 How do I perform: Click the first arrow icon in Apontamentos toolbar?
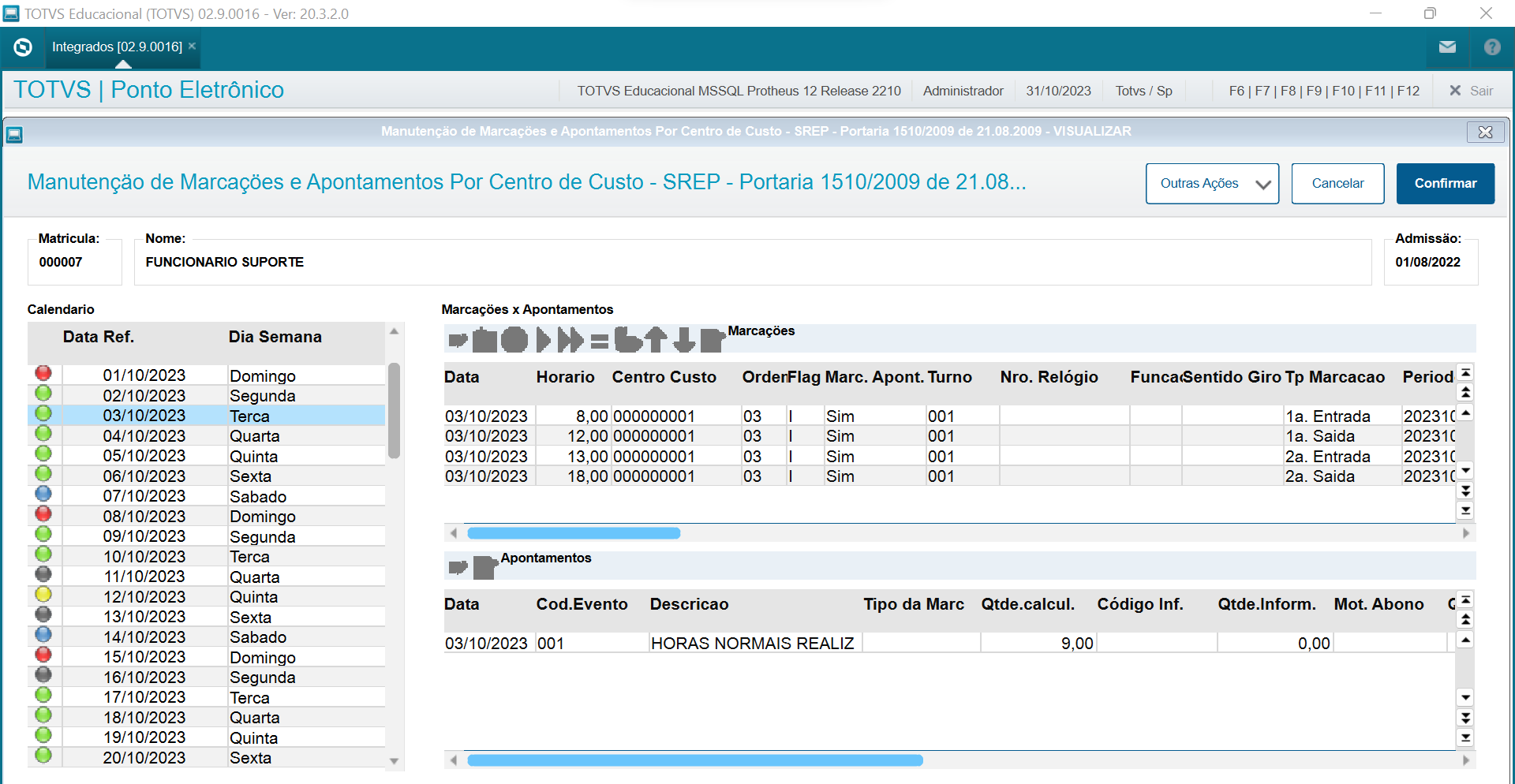click(x=458, y=567)
